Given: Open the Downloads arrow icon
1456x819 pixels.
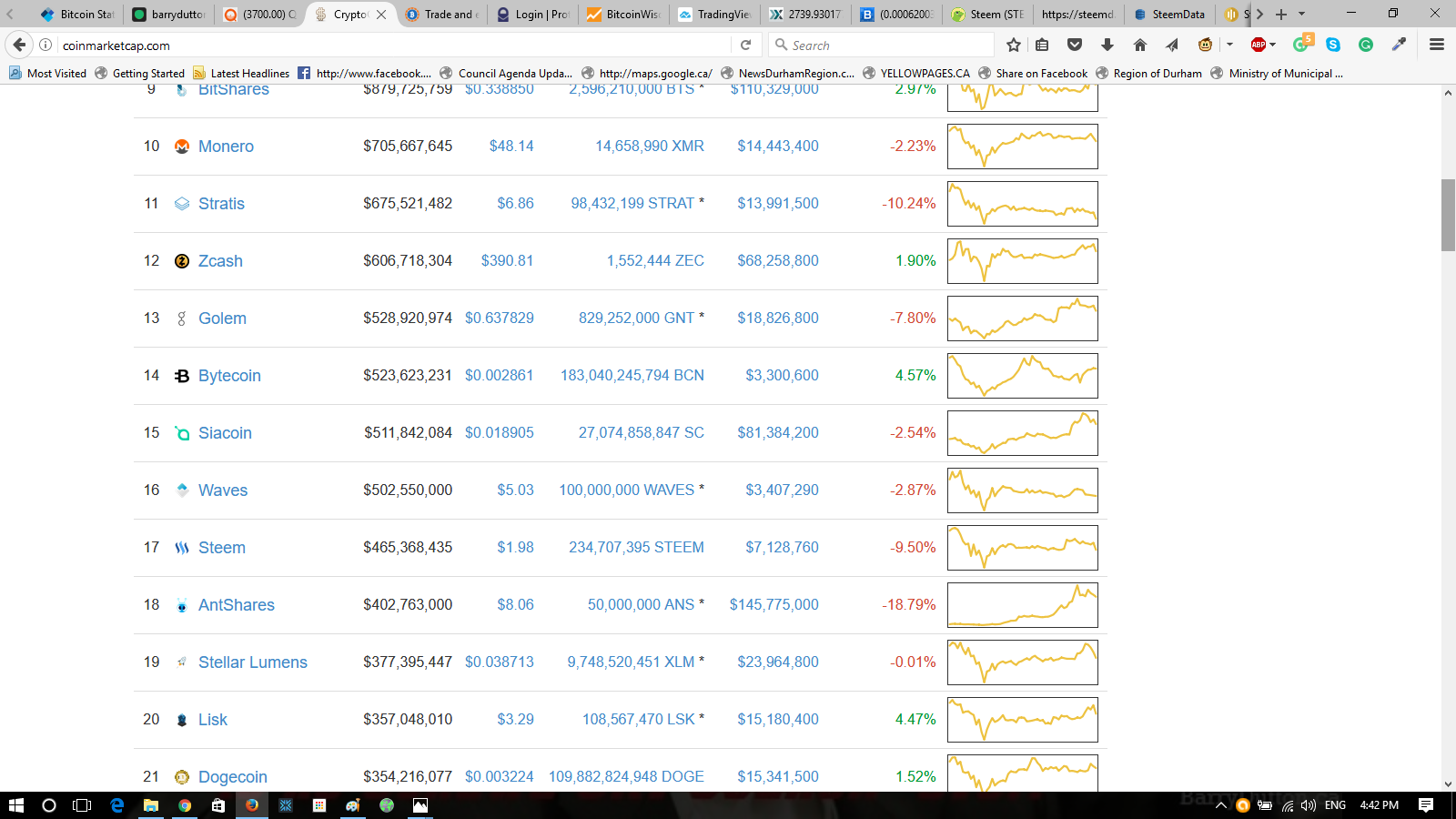Looking at the screenshot, I should click(x=1107, y=45).
